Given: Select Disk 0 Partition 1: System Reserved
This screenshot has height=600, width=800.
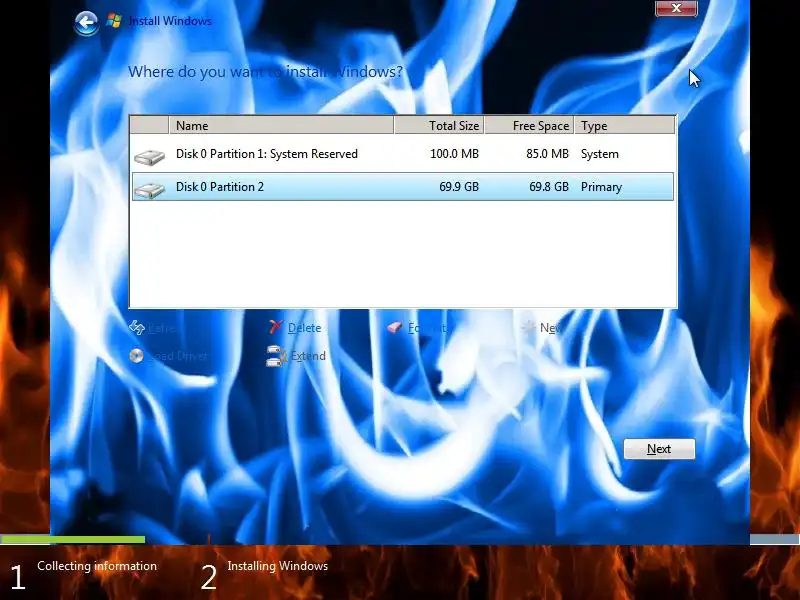Looking at the screenshot, I should coord(403,154).
